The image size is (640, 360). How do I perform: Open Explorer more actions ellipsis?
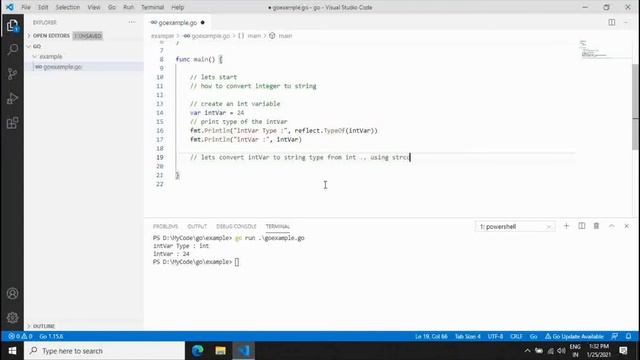(132, 22)
